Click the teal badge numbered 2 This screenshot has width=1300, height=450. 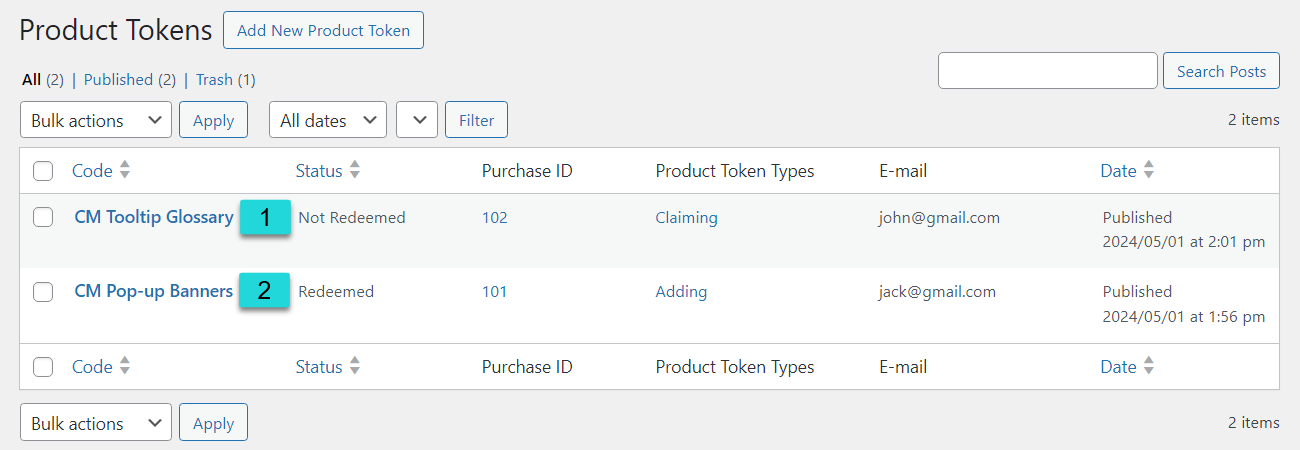tap(265, 291)
